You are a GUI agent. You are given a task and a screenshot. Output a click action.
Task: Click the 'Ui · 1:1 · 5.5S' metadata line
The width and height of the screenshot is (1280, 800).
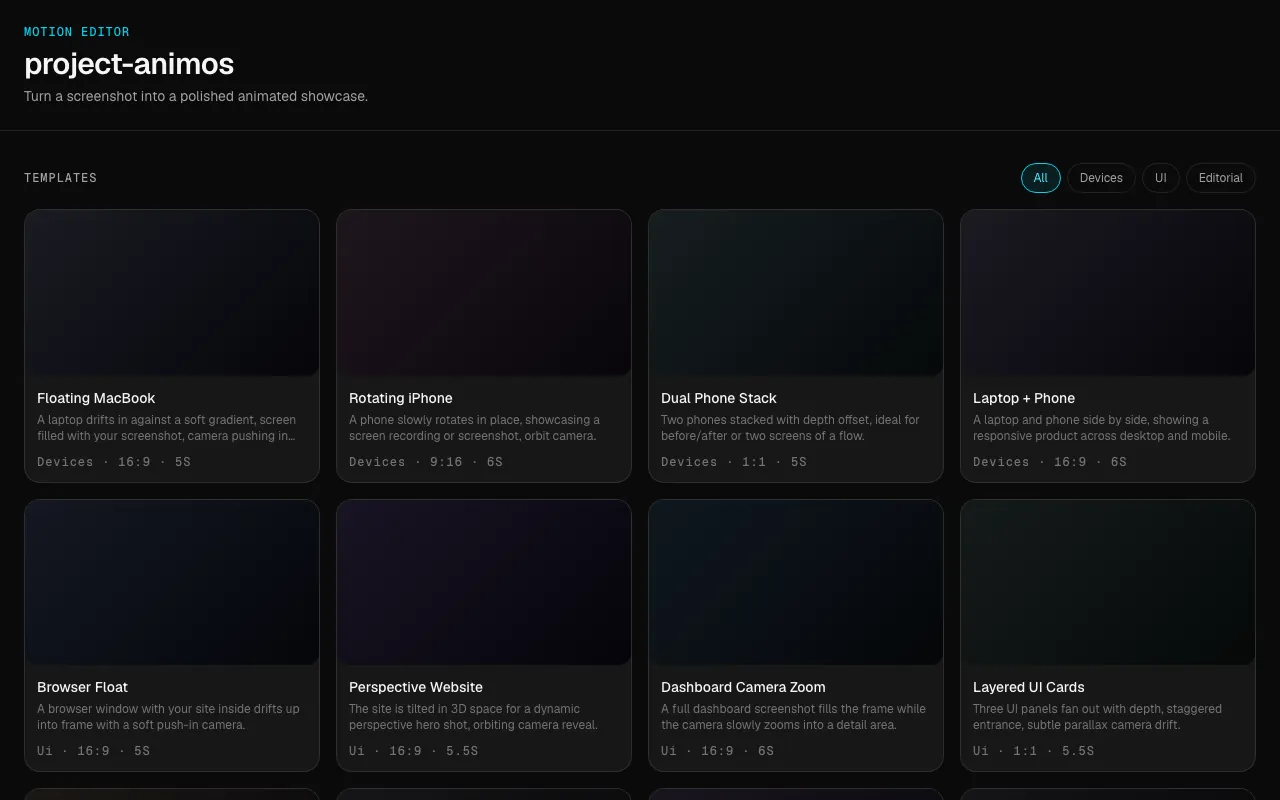coord(1033,751)
